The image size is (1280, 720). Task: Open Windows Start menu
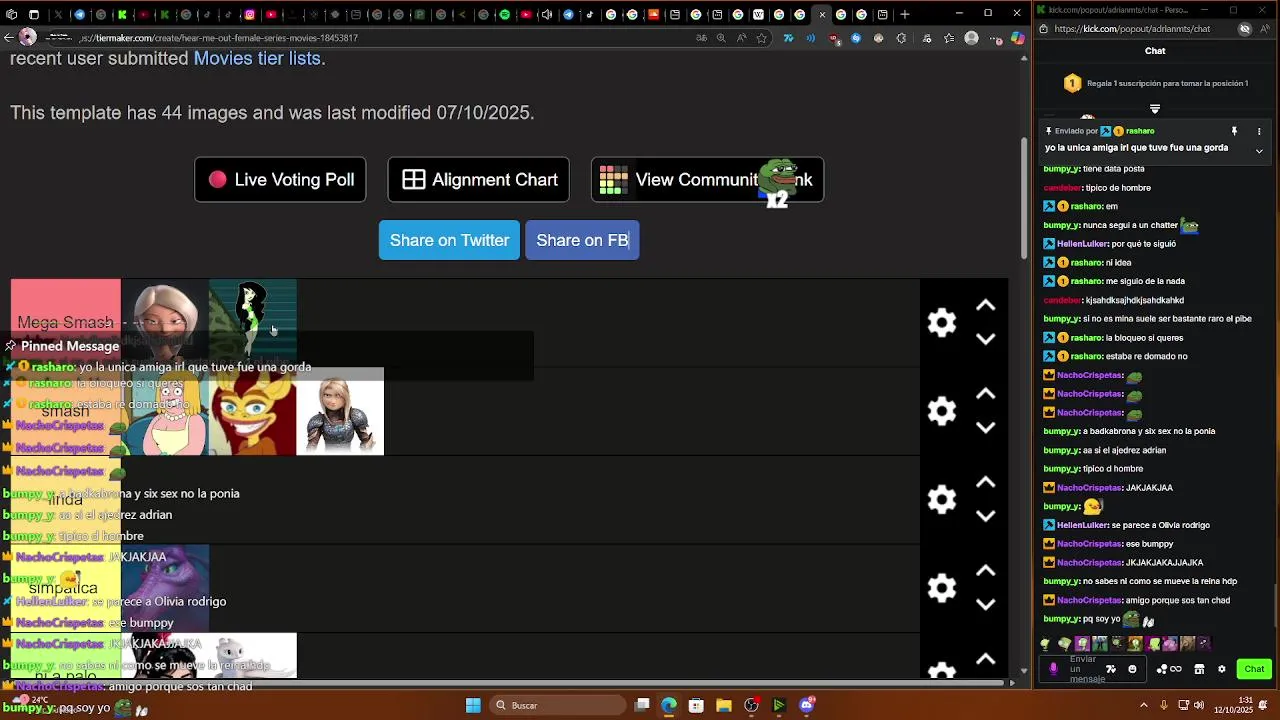[x=473, y=705]
